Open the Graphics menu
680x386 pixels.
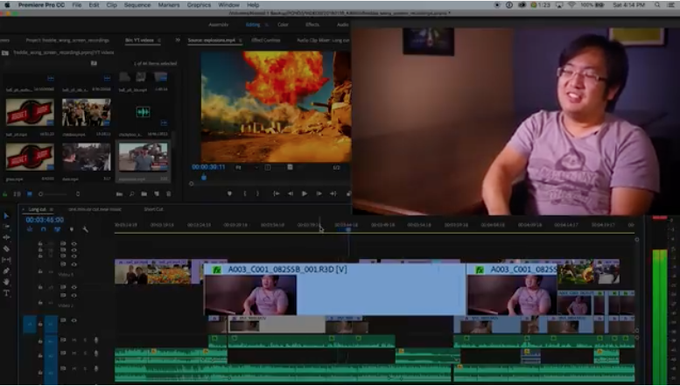[x=199, y=5]
